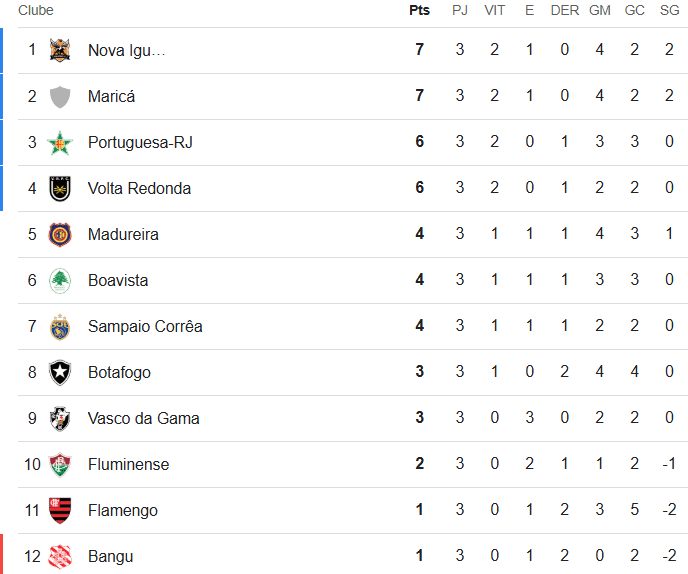Open the Madureira round crest icon

click(x=60, y=234)
